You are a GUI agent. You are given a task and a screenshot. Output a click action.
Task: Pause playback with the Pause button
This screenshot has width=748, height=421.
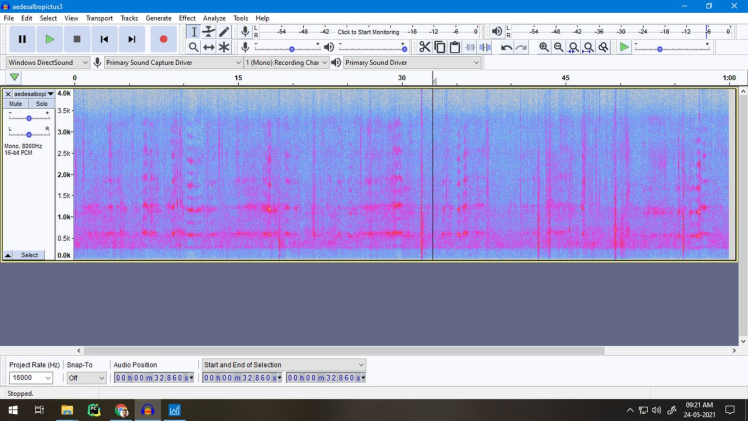pyautogui.click(x=22, y=39)
